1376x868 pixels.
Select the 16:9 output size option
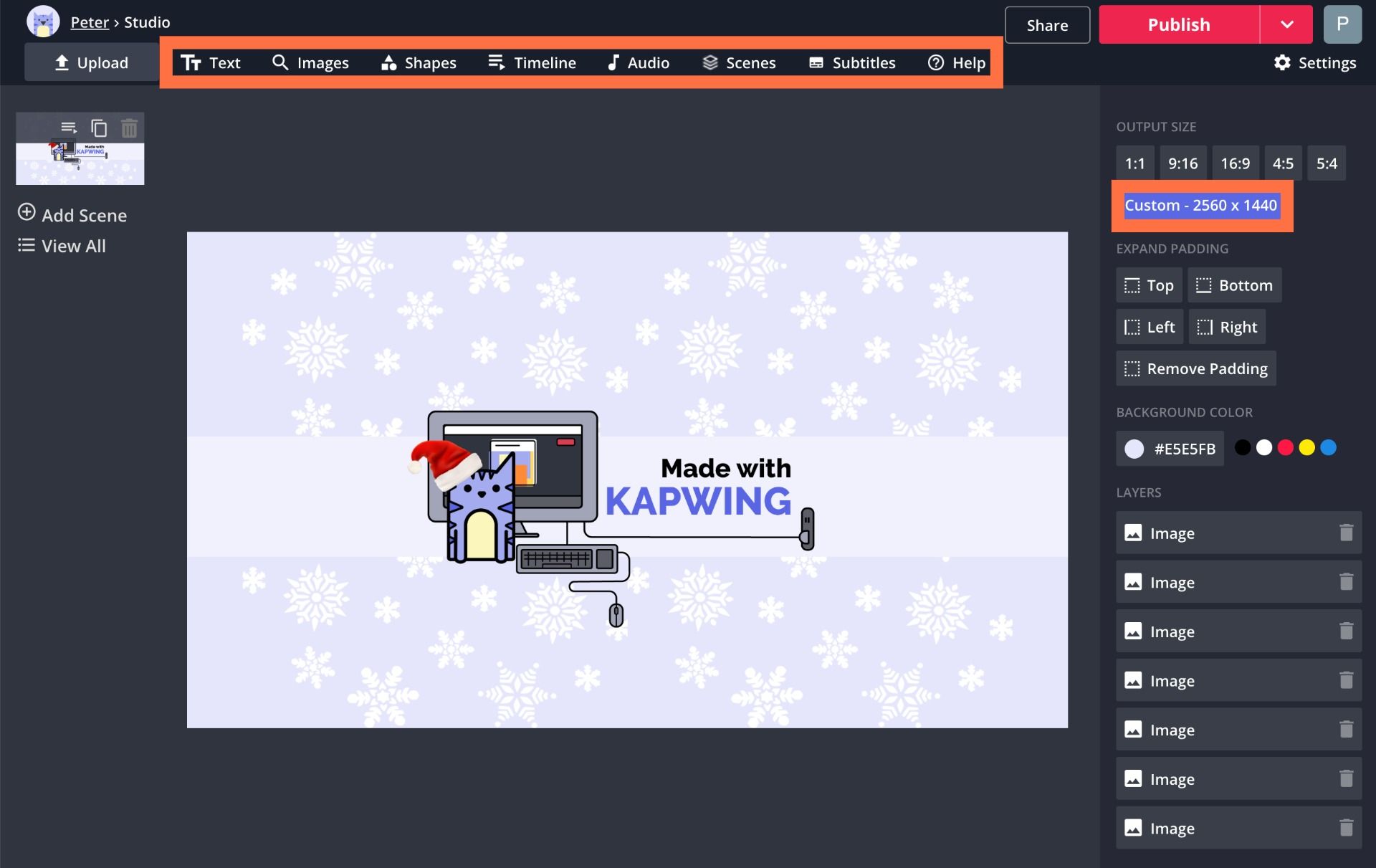click(x=1235, y=163)
